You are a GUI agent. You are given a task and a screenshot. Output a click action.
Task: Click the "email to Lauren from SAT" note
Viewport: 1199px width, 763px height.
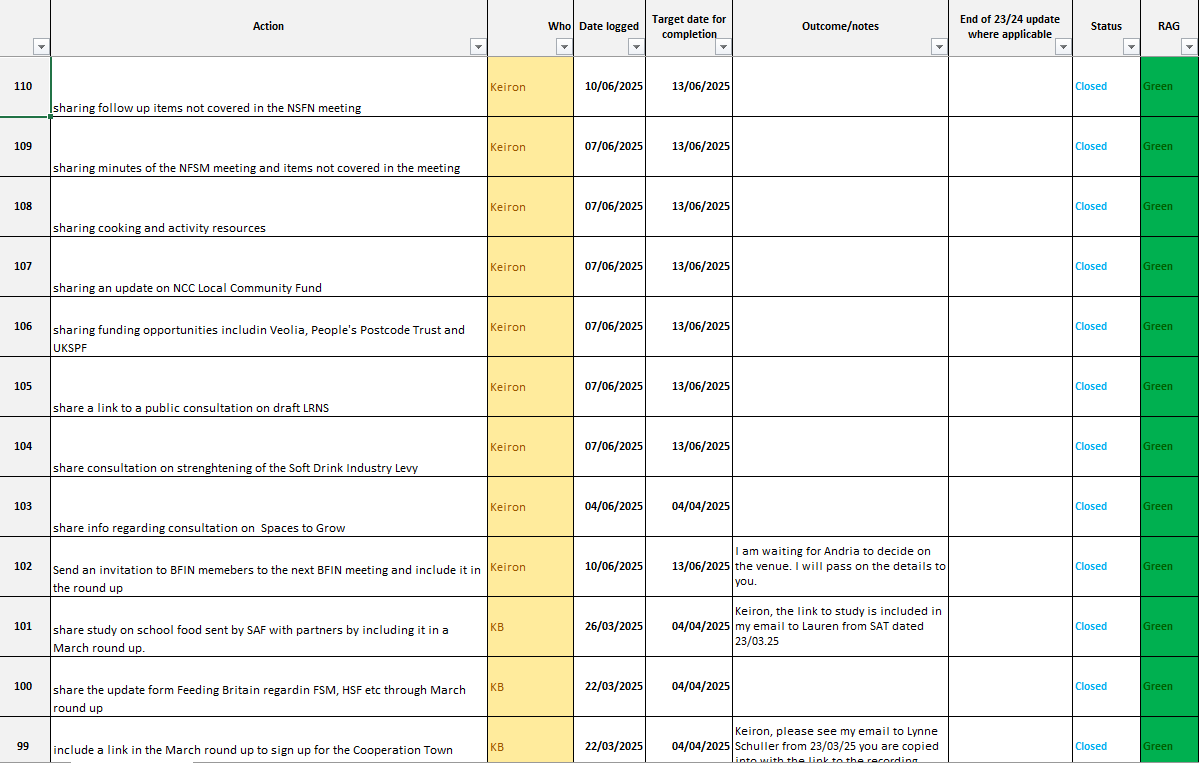840,627
